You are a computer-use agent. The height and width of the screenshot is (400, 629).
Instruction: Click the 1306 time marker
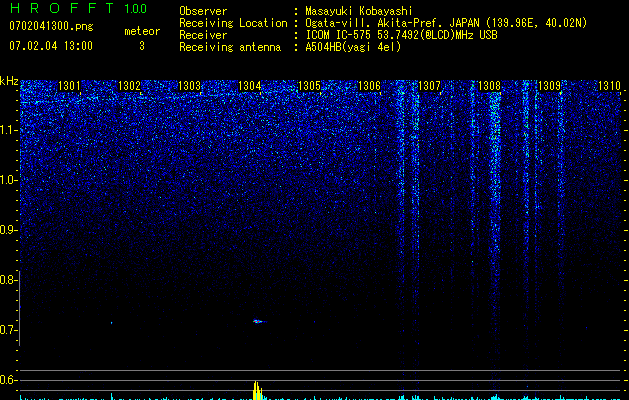point(369,86)
